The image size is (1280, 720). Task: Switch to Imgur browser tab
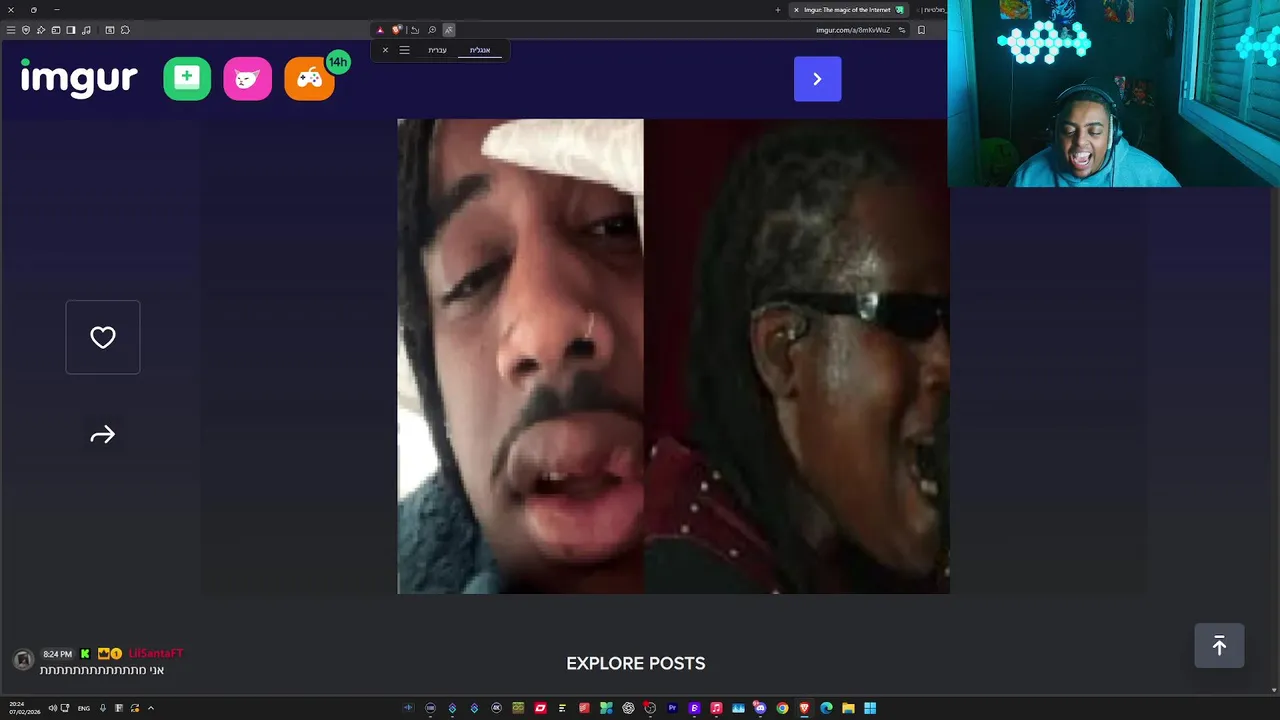click(x=847, y=10)
